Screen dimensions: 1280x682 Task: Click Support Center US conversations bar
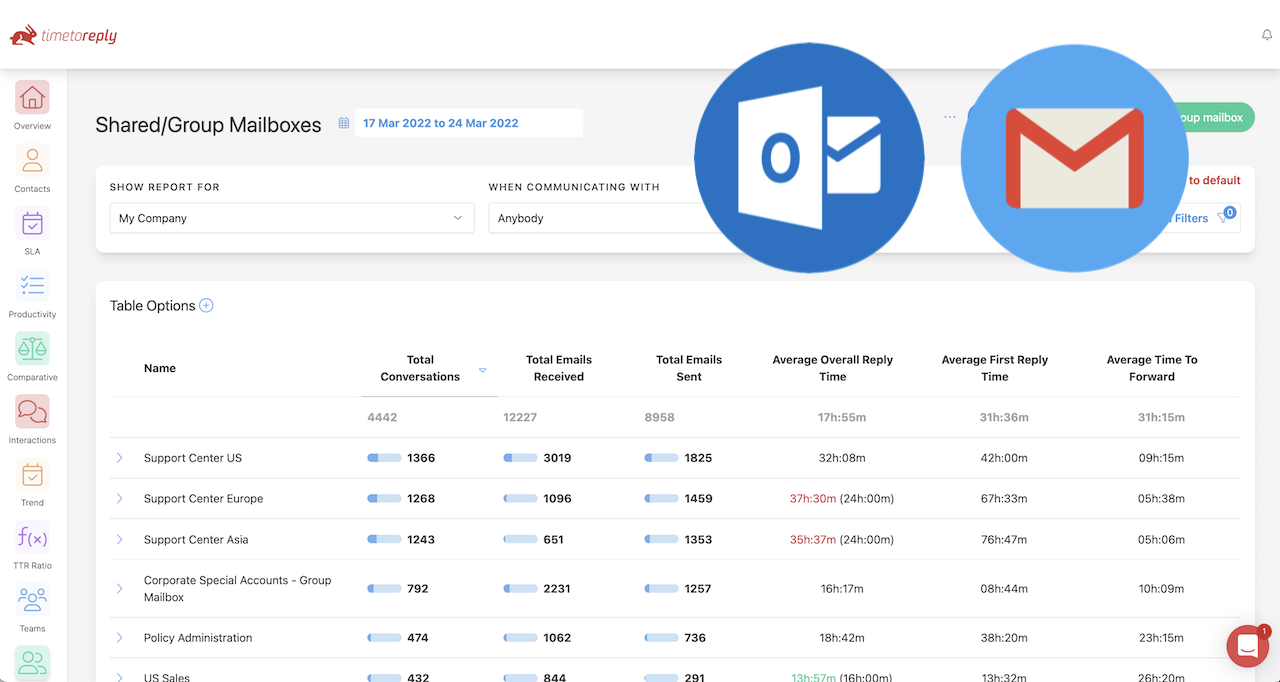coord(384,458)
